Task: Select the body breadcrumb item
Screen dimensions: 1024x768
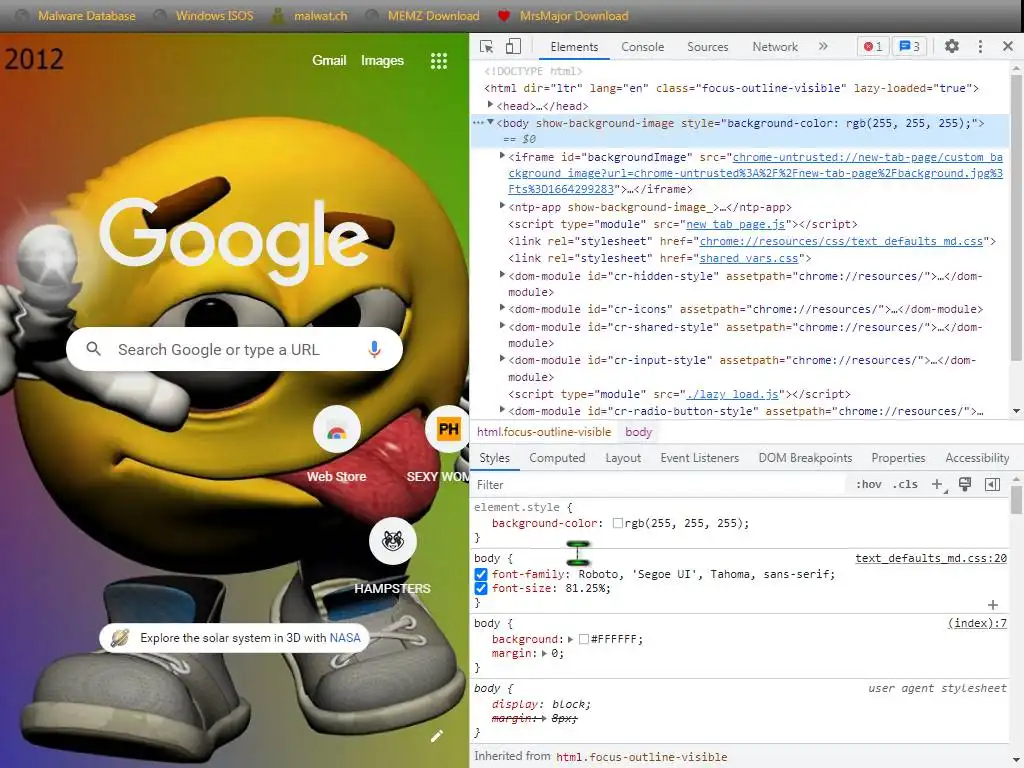Action: (x=638, y=432)
